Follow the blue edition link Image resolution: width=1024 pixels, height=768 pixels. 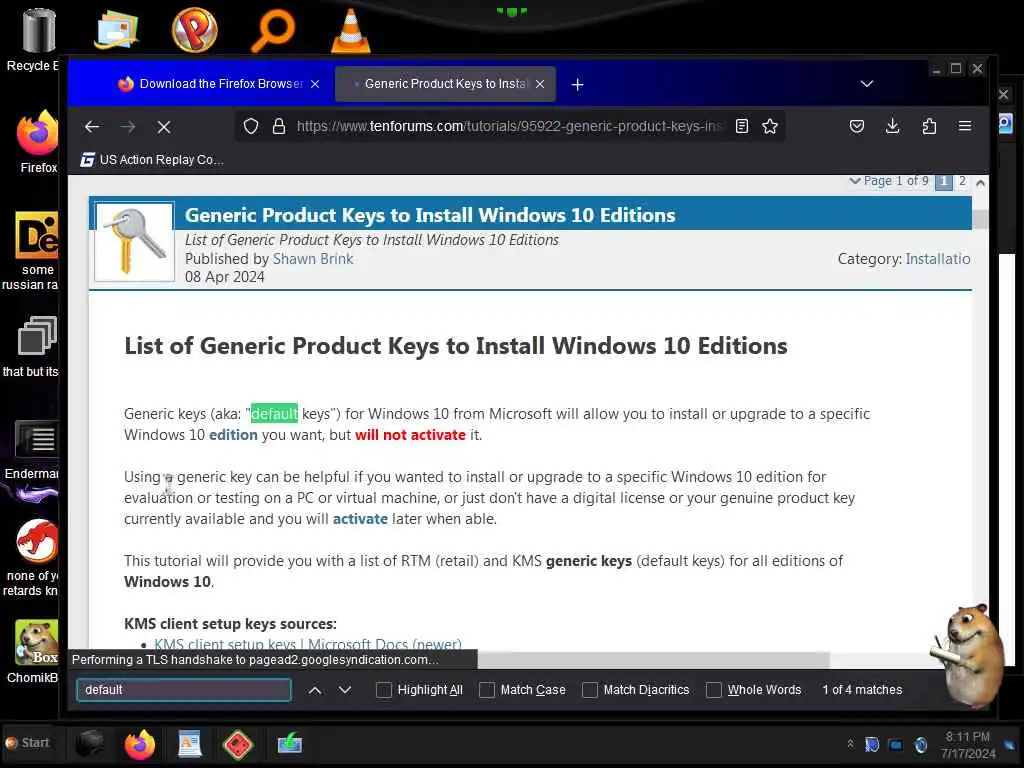coord(233,435)
